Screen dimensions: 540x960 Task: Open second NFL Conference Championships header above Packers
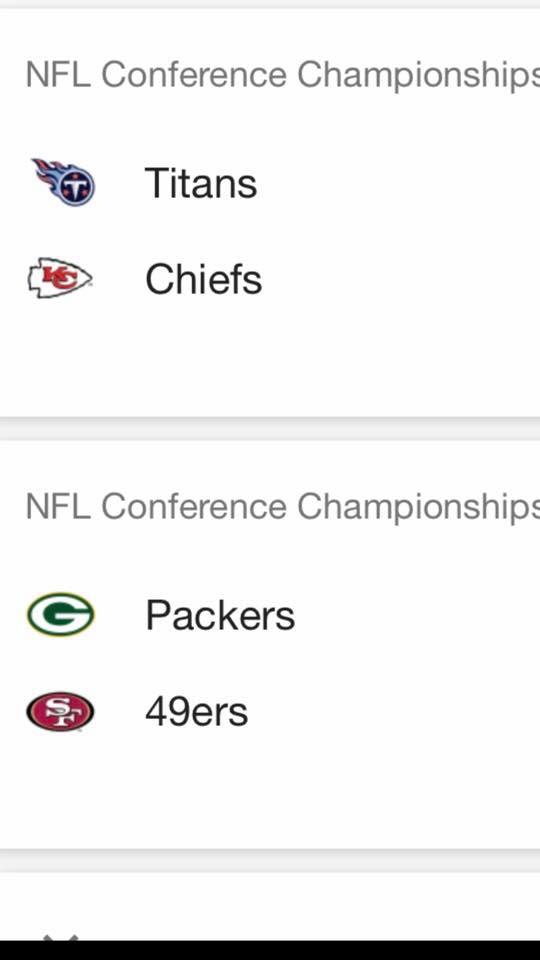click(282, 507)
